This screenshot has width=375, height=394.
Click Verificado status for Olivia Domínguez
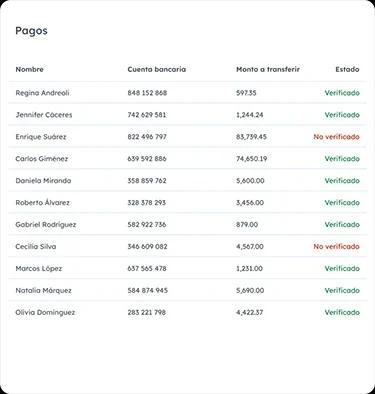342,313
